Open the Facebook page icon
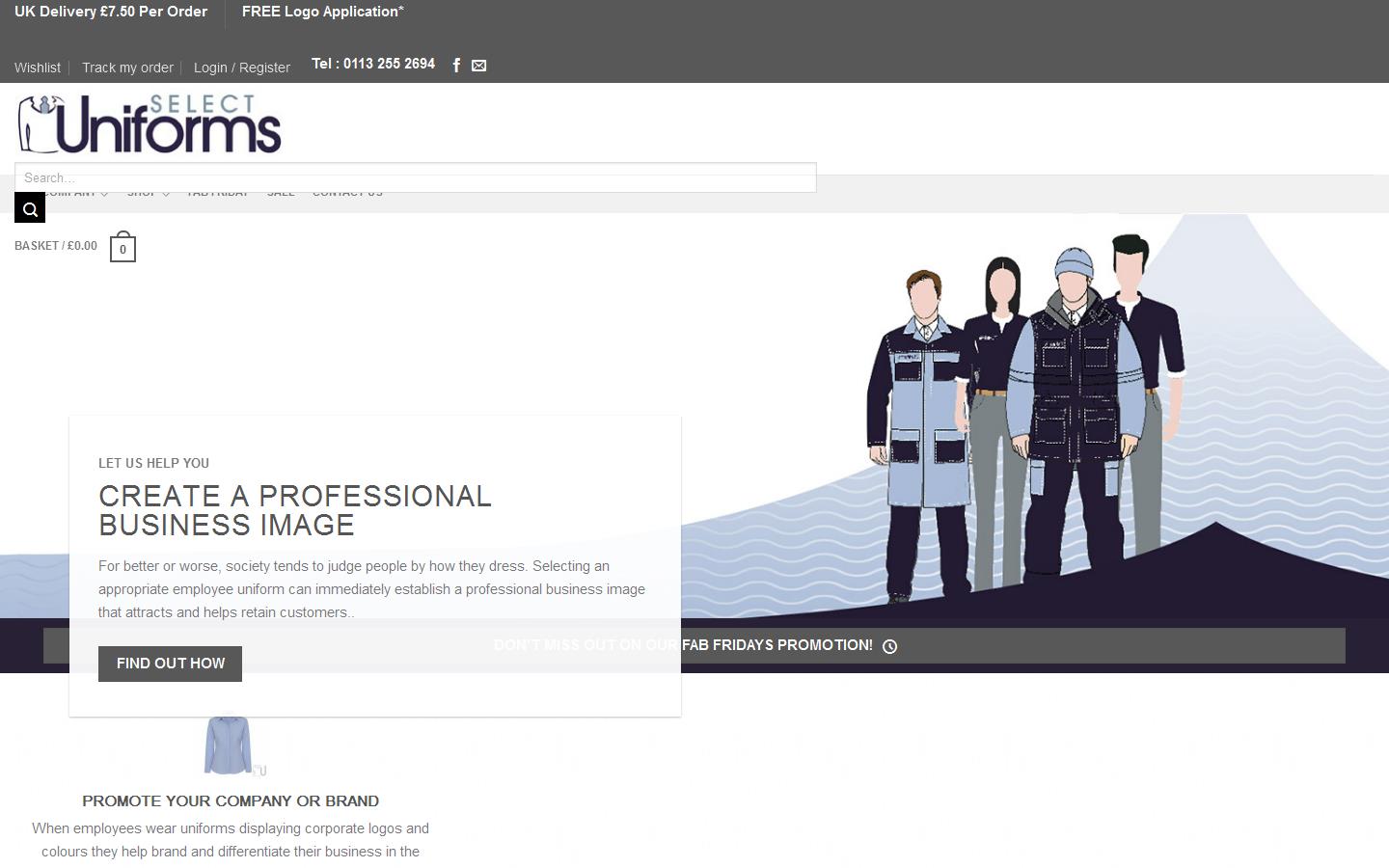This screenshot has width=1389, height=868. 456,66
